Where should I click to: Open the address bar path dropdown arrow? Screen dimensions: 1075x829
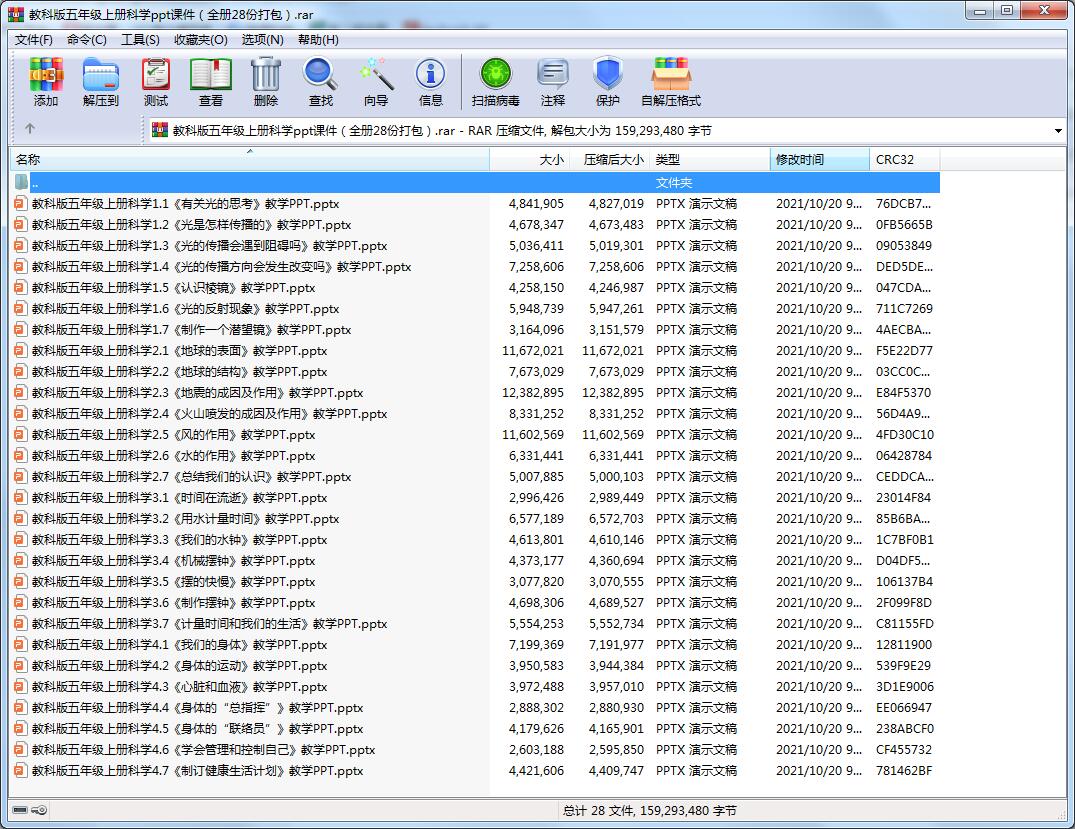1058,130
